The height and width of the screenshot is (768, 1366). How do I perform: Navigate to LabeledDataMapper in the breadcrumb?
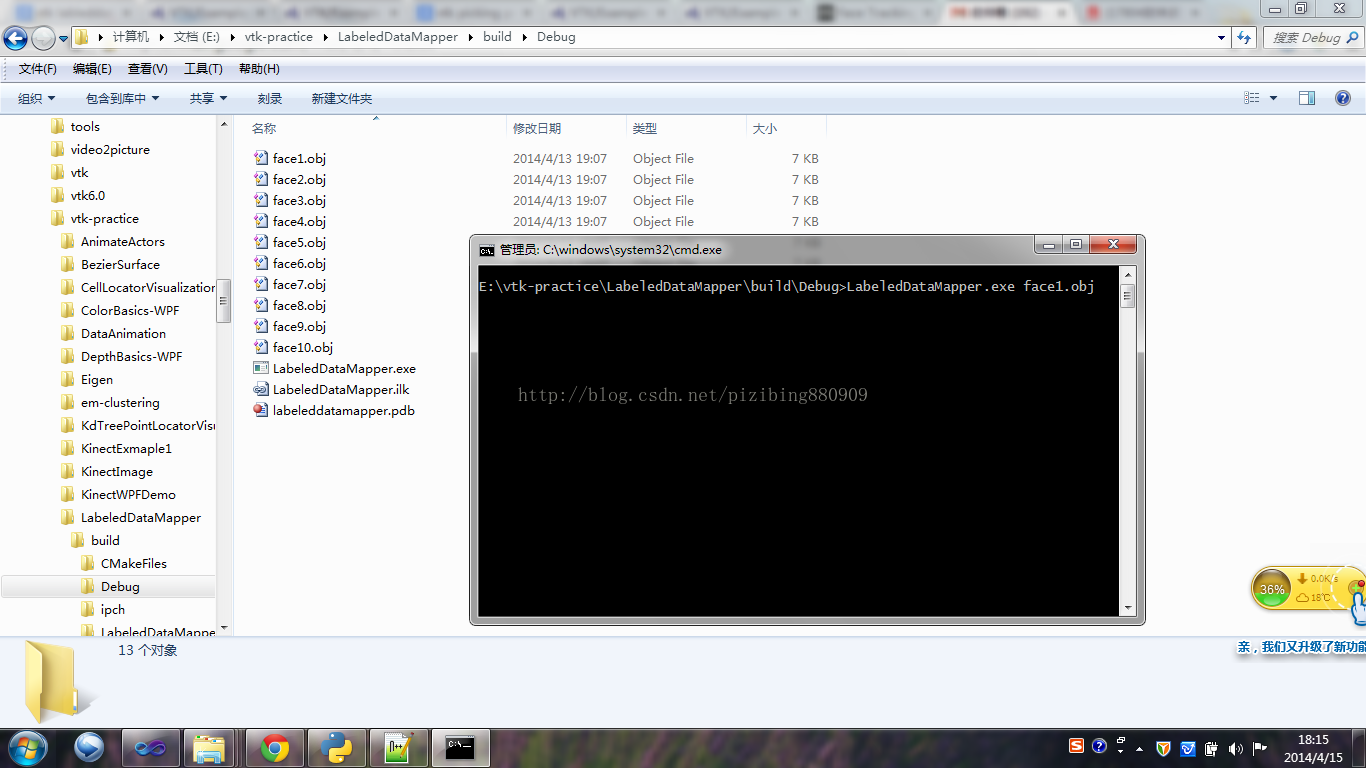(x=397, y=37)
